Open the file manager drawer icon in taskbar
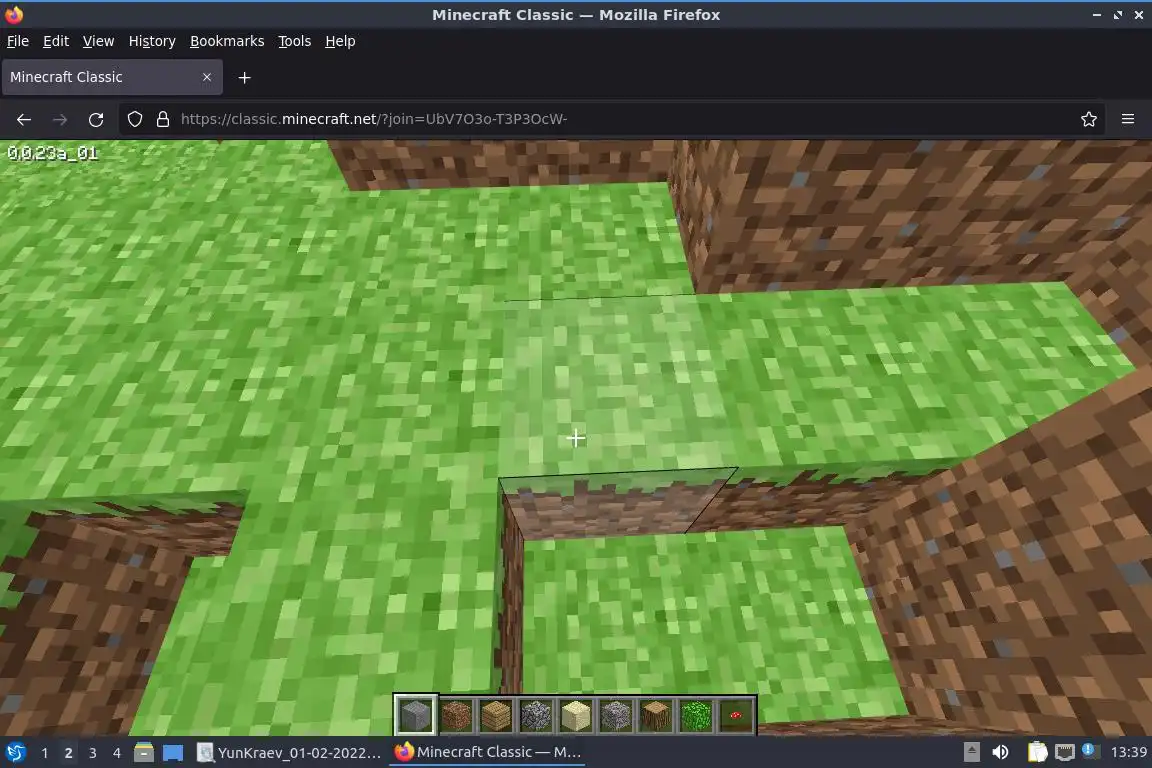 [x=144, y=753]
